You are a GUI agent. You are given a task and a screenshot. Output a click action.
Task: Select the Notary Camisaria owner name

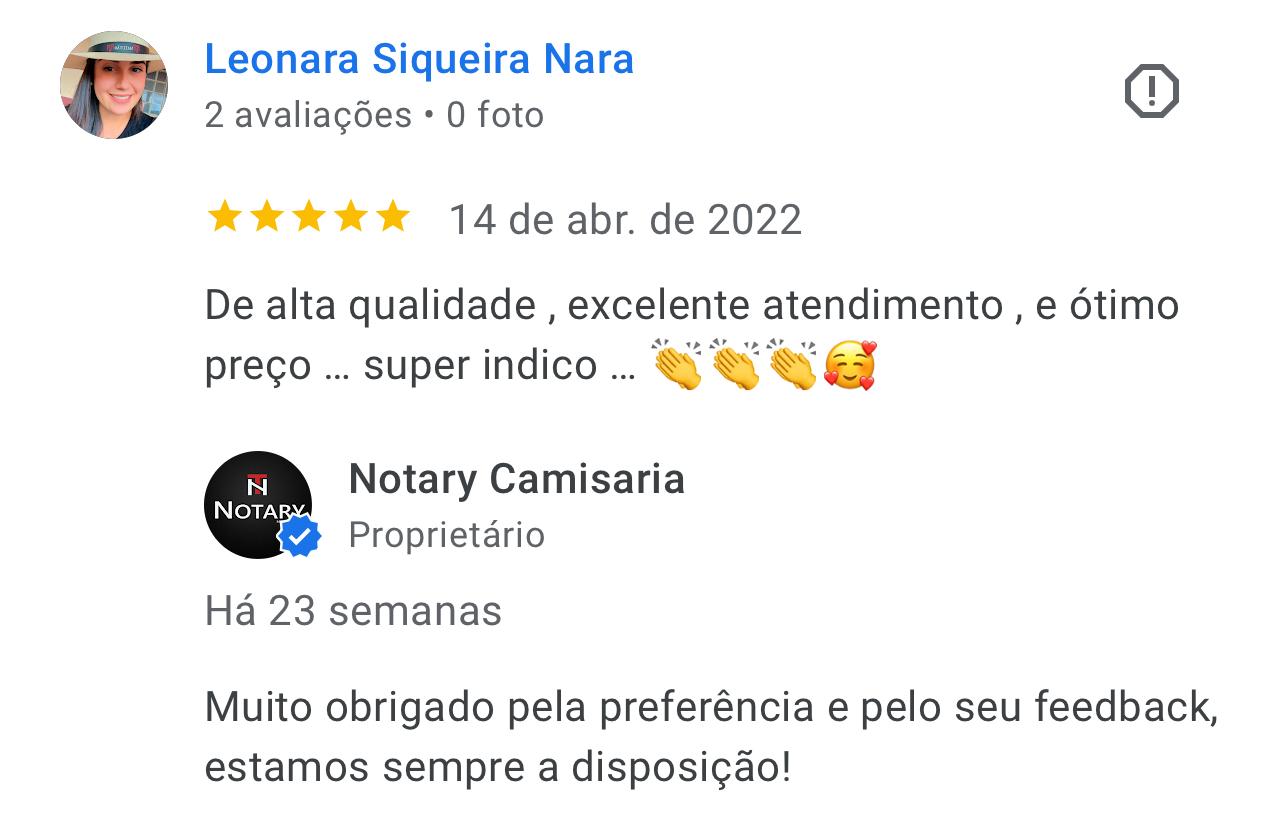(x=516, y=479)
